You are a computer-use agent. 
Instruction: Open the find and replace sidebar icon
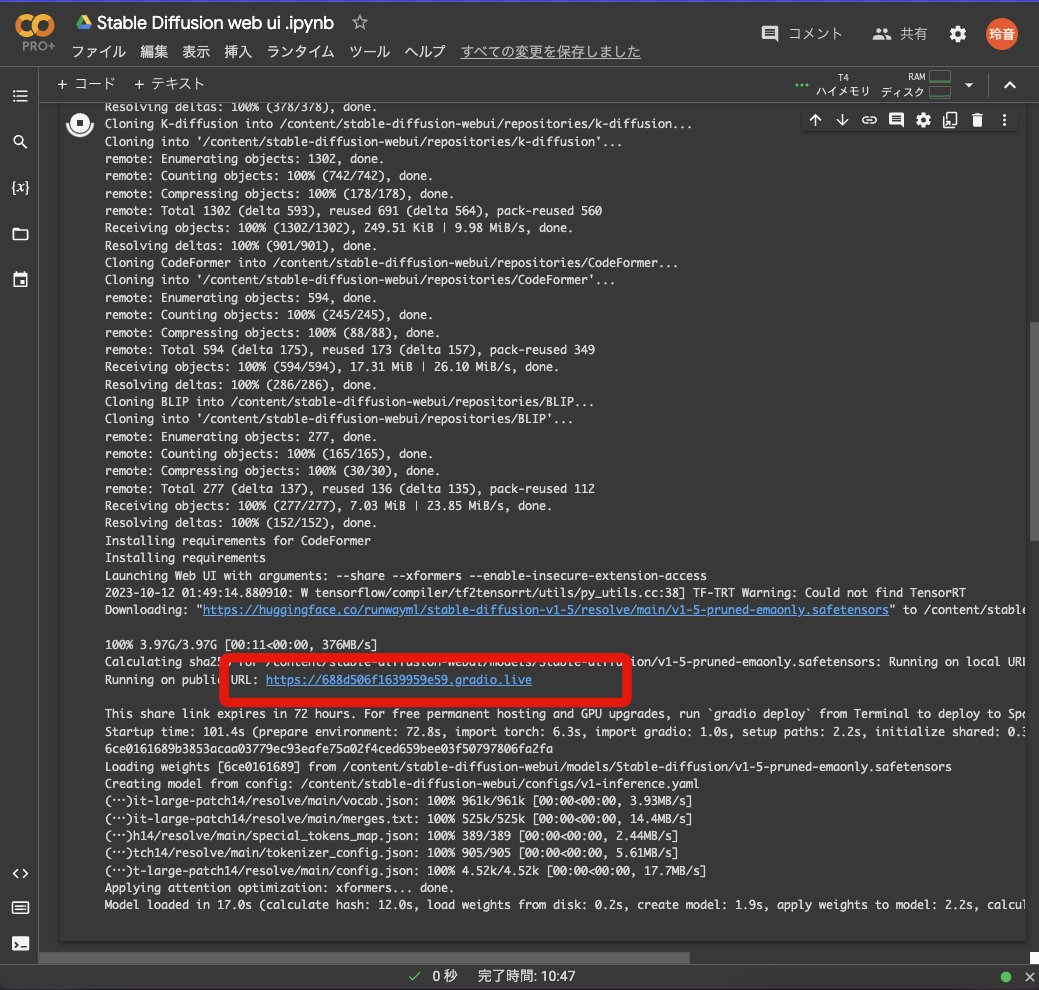click(x=21, y=142)
